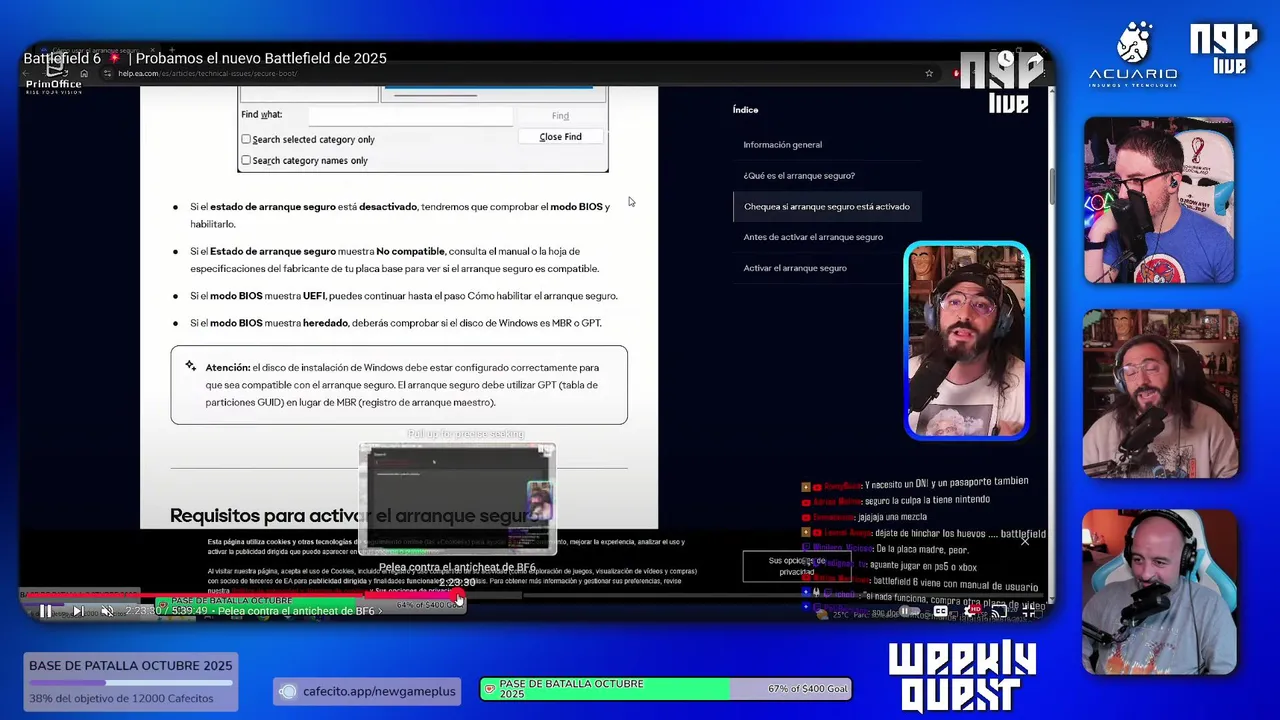
Task: Enable closed captions (CC)
Action: [x=941, y=611]
